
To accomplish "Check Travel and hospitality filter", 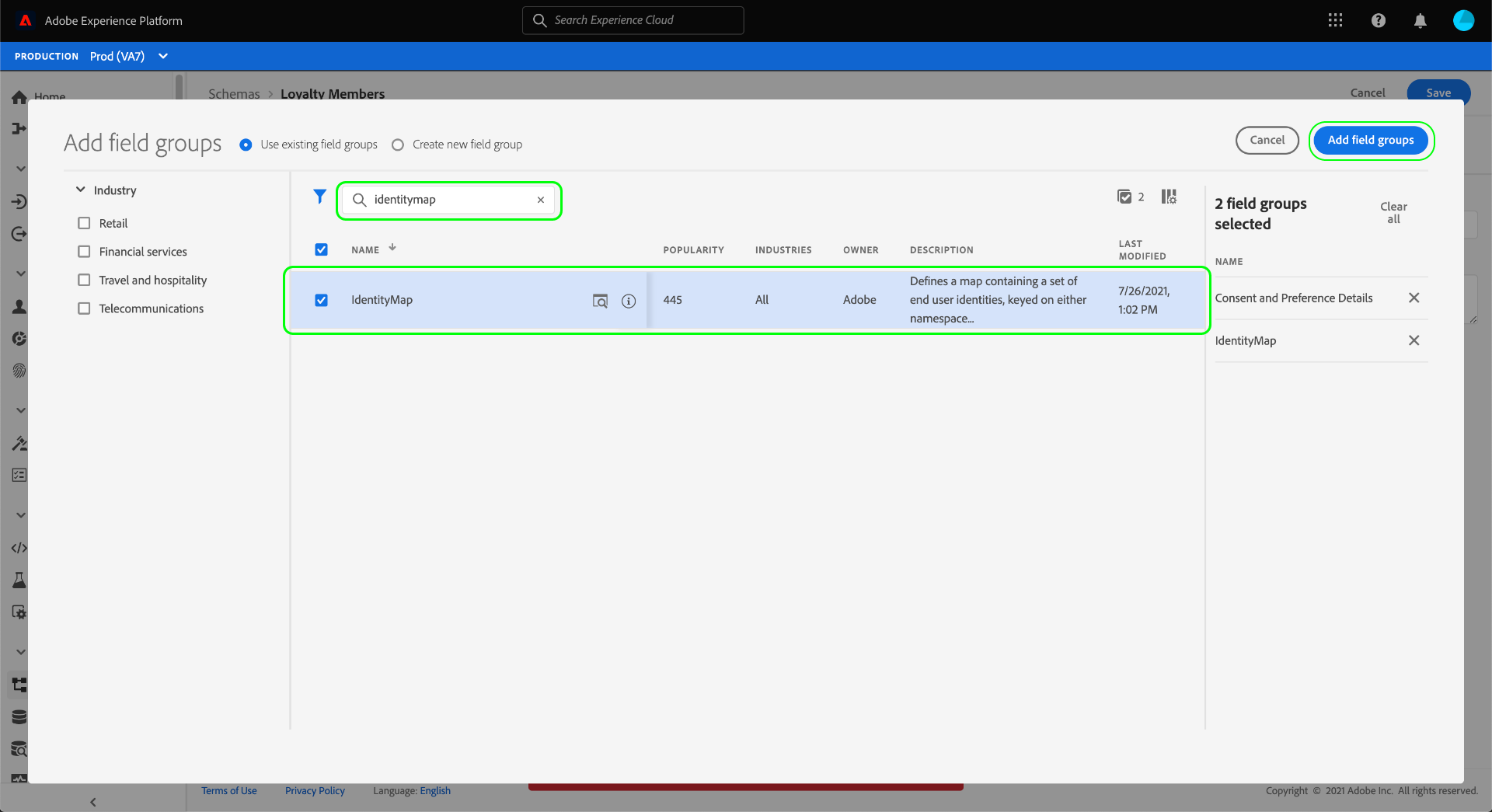I will click(84, 280).
